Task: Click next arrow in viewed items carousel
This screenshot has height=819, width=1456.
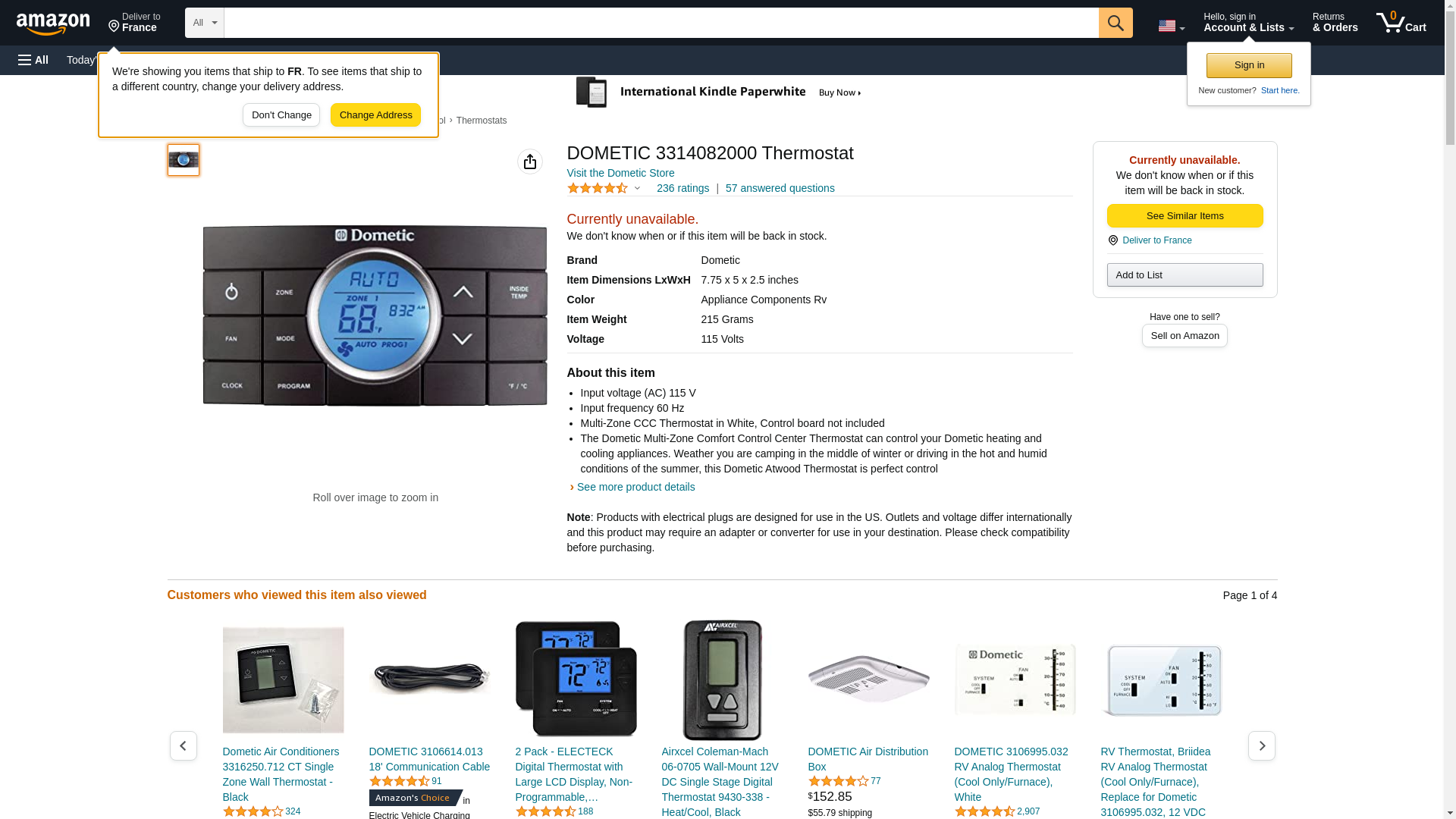Action: click(x=1261, y=746)
